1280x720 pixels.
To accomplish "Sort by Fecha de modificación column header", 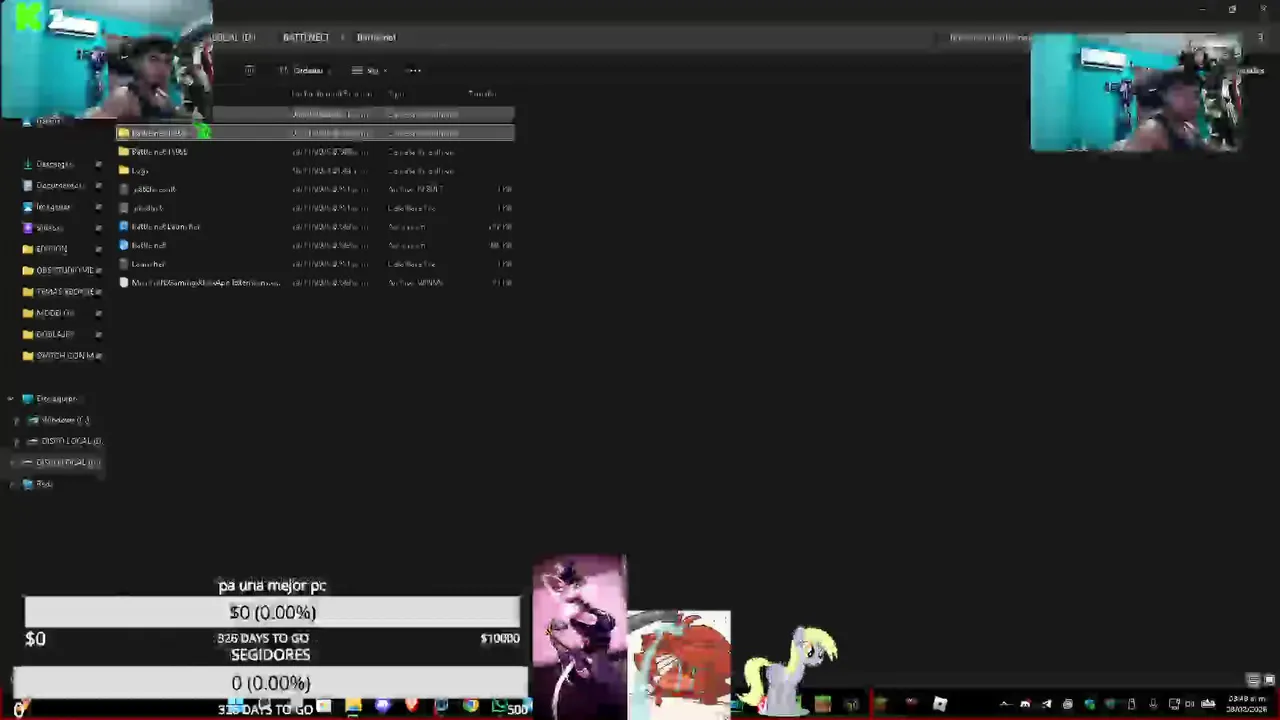I will [331, 94].
